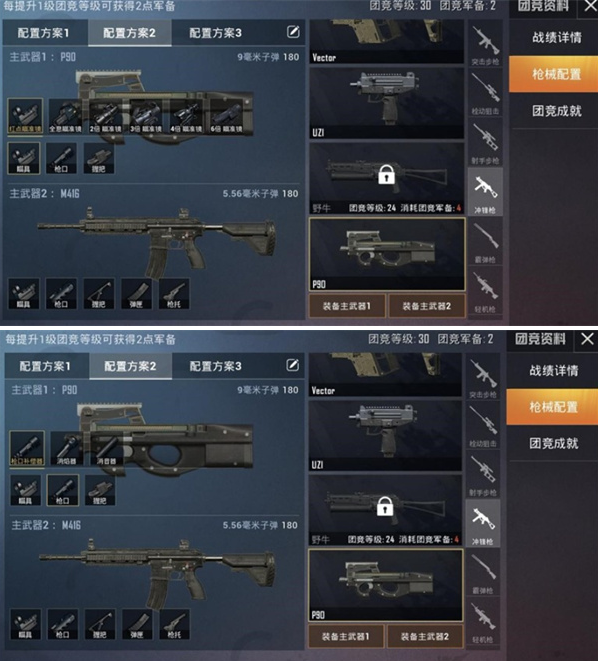This screenshot has height=661, width=598.
Task: Open 团竞成就 menu in lower screenshot
Action: click(x=553, y=443)
